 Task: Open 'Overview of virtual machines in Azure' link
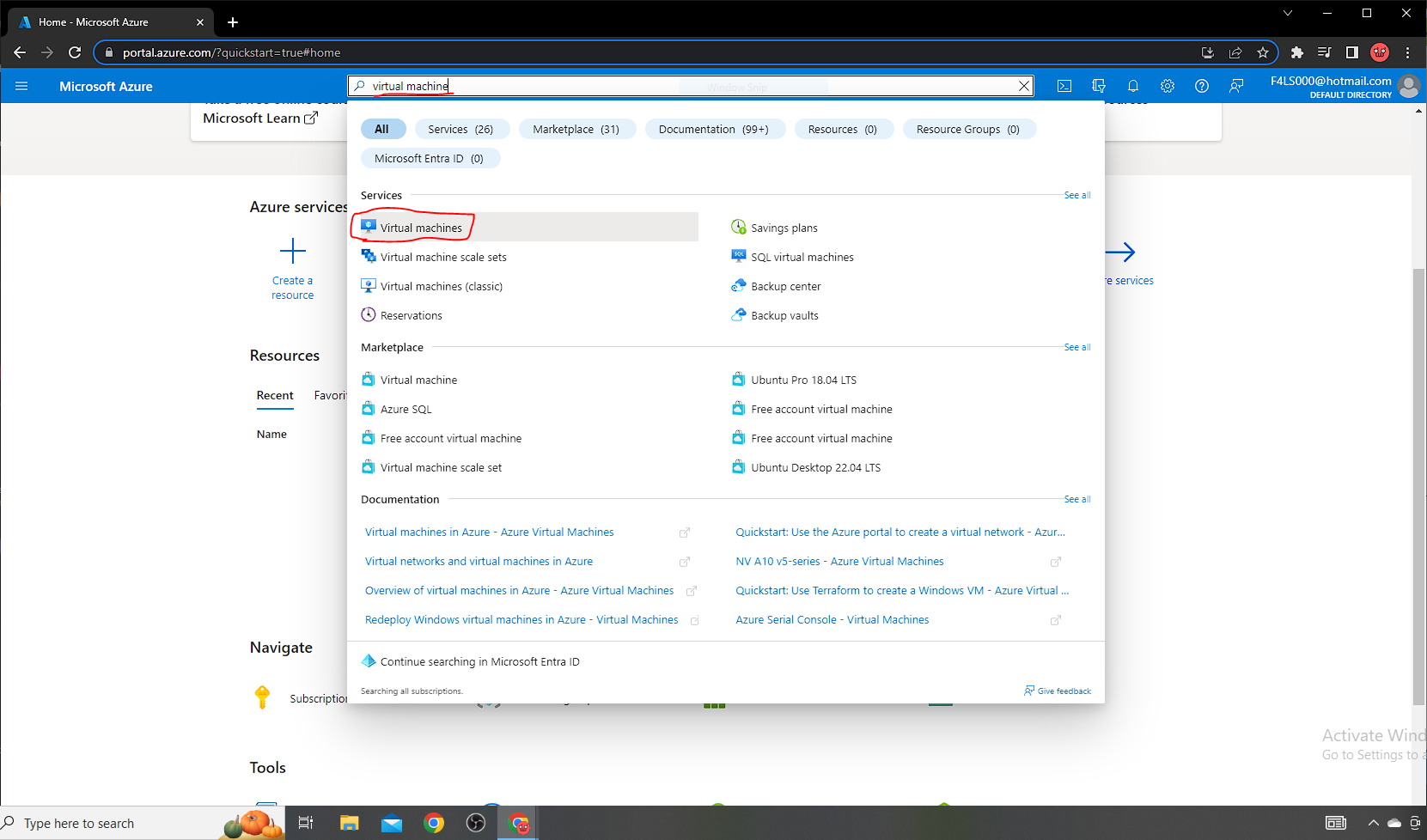519,591
